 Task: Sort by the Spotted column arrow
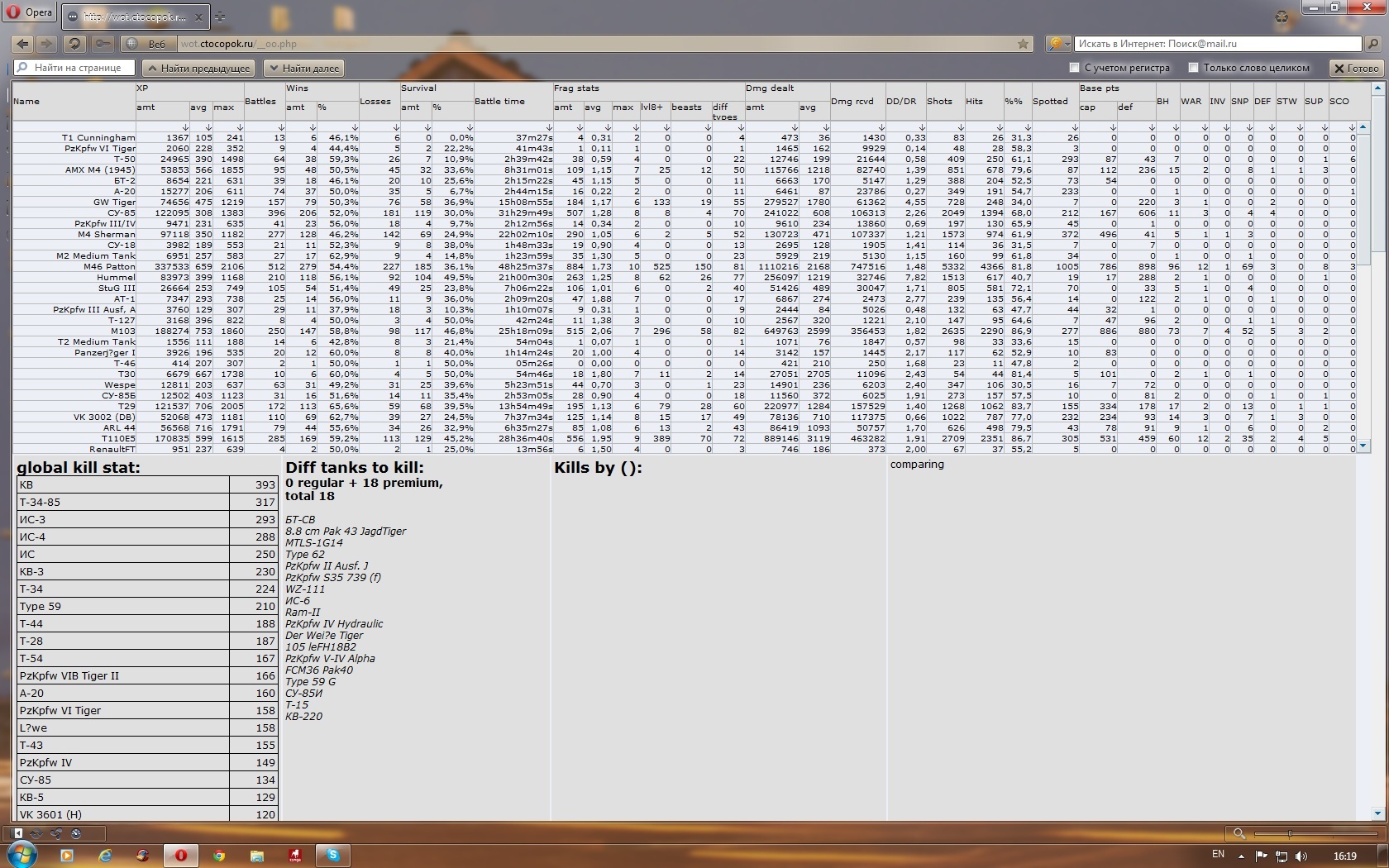[1074, 127]
